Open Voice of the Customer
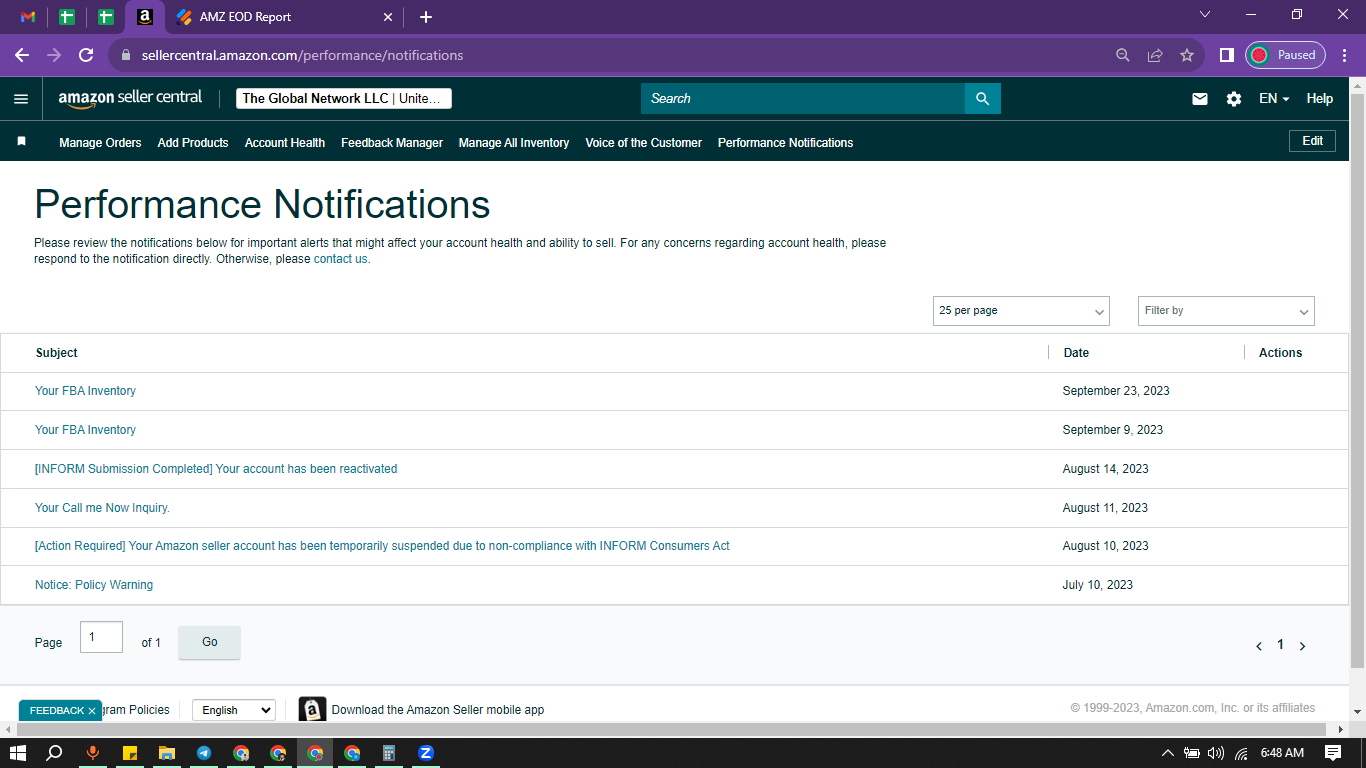This screenshot has height=768, width=1366. coord(644,143)
